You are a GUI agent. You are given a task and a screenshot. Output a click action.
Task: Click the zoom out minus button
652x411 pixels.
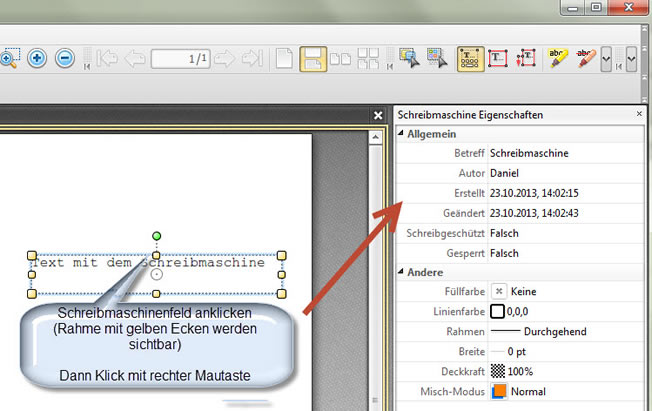coord(65,58)
